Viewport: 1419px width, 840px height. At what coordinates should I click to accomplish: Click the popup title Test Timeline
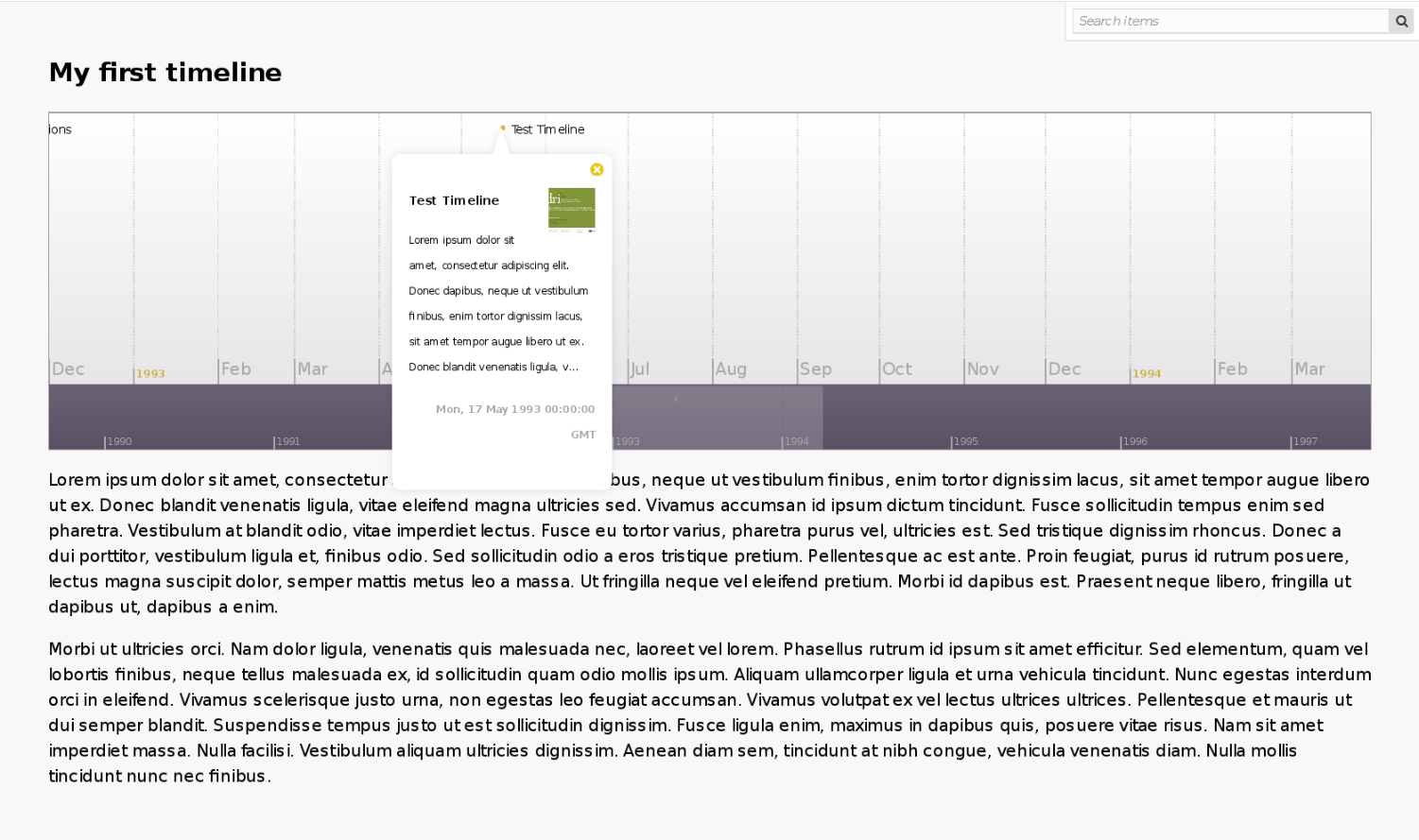point(454,200)
